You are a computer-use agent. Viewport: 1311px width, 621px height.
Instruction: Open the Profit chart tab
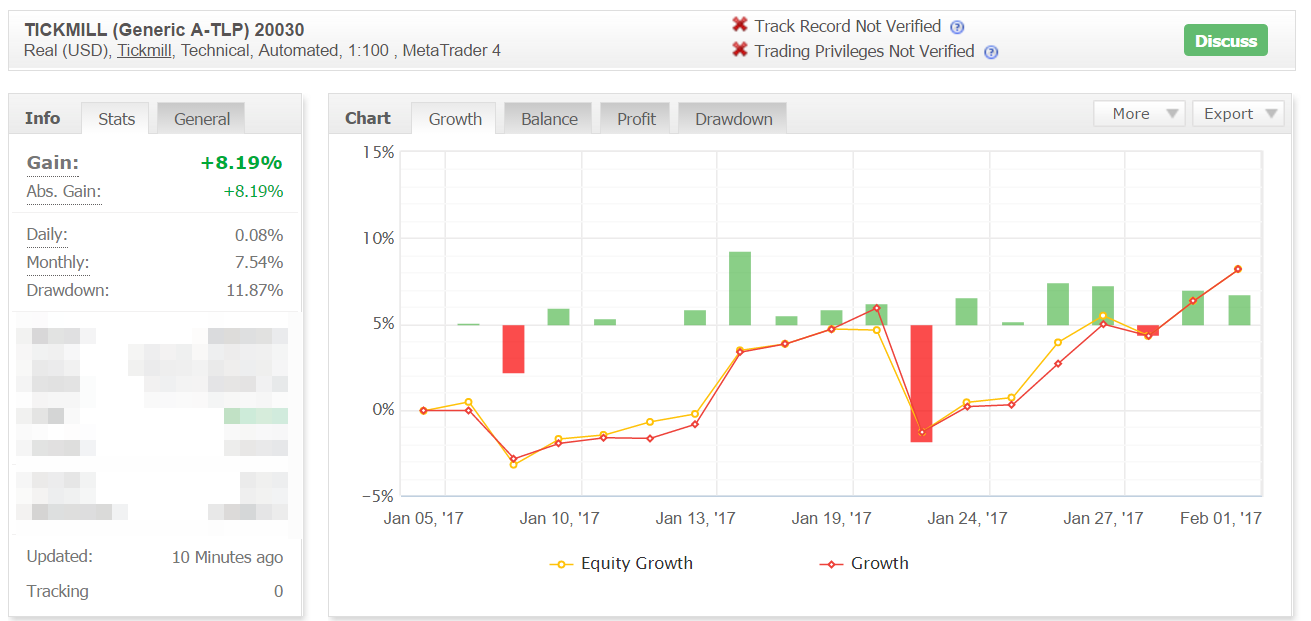(x=636, y=118)
